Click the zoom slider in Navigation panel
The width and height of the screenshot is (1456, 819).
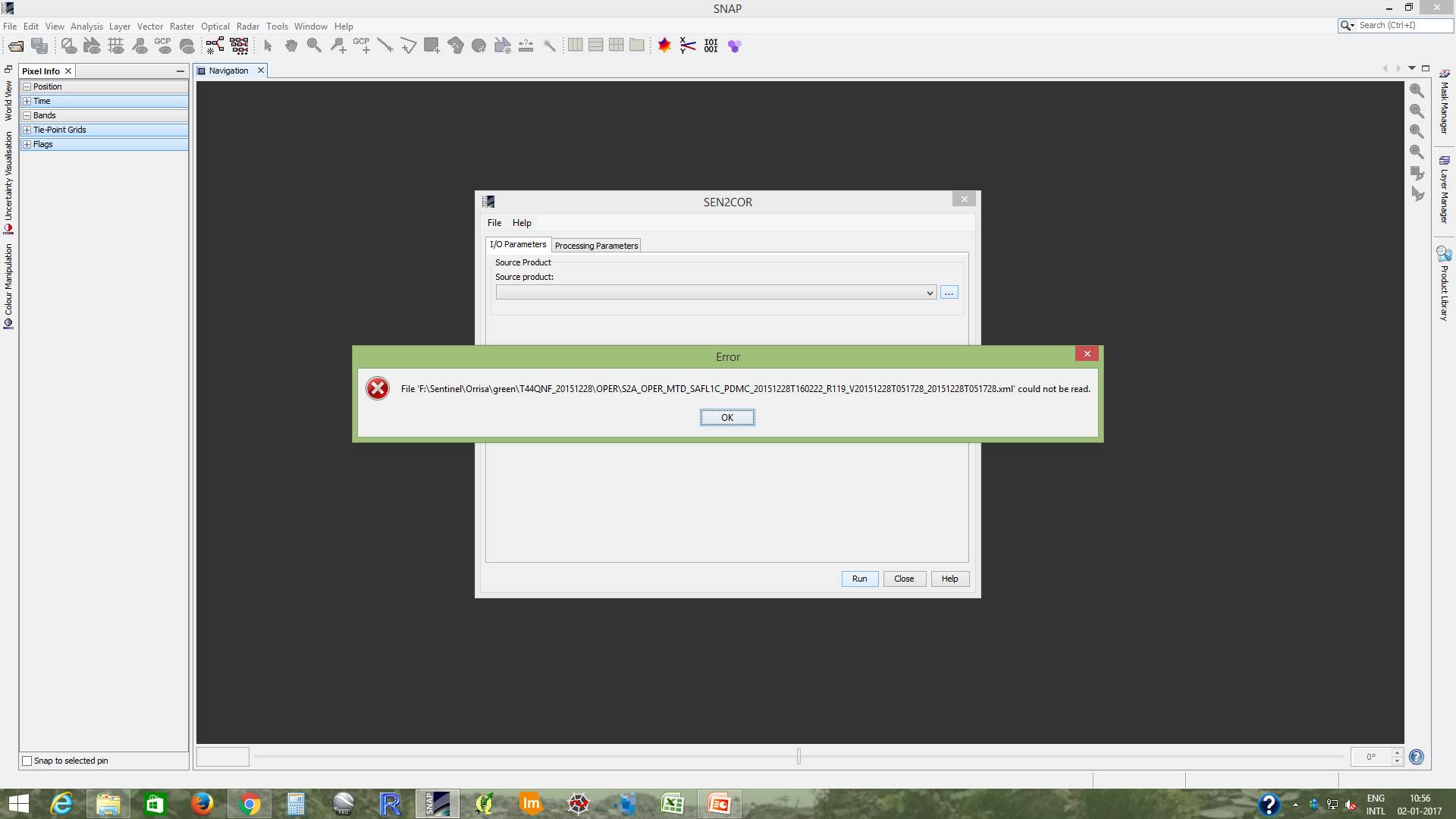799,756
